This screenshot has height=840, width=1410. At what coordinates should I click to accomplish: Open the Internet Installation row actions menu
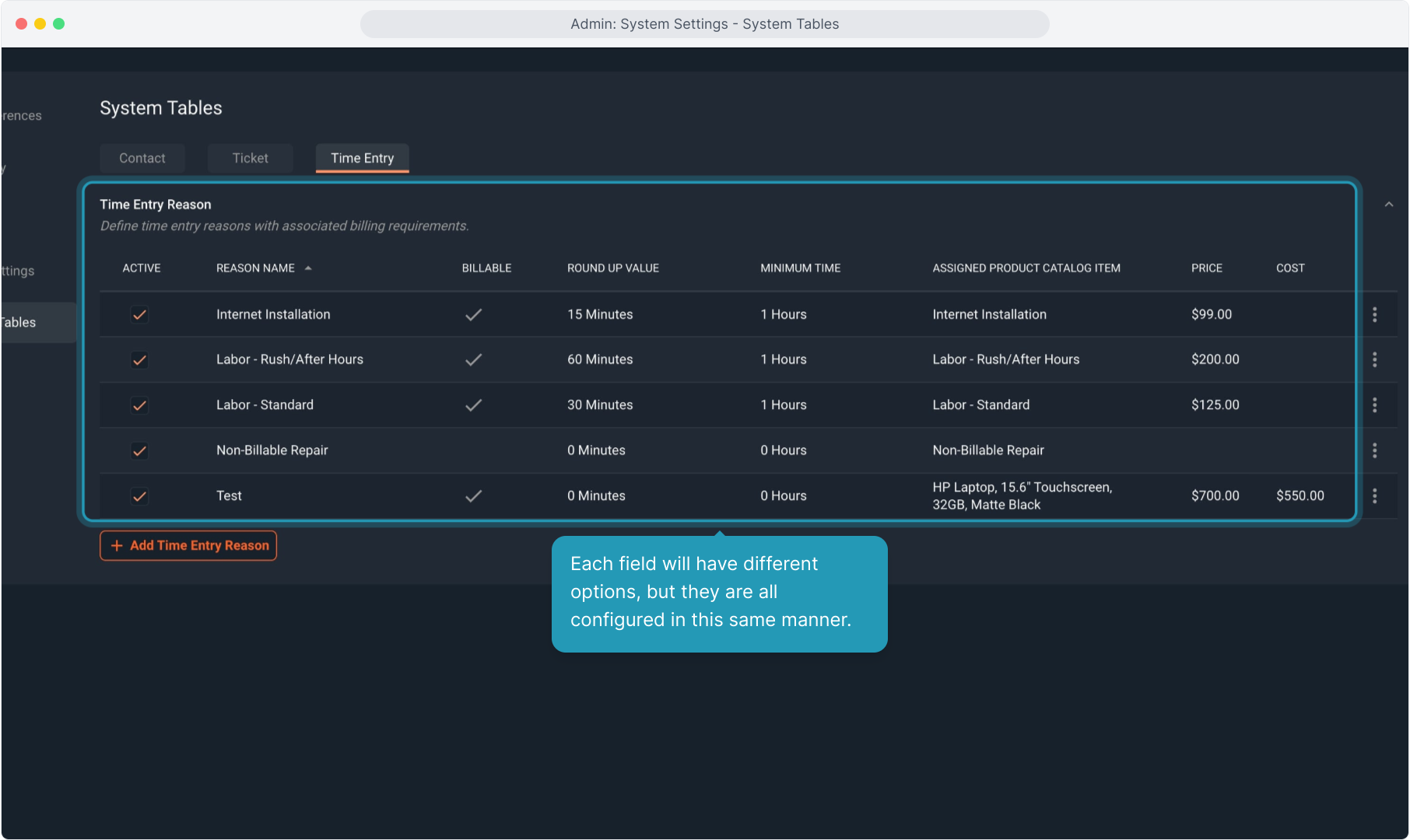1374,314
